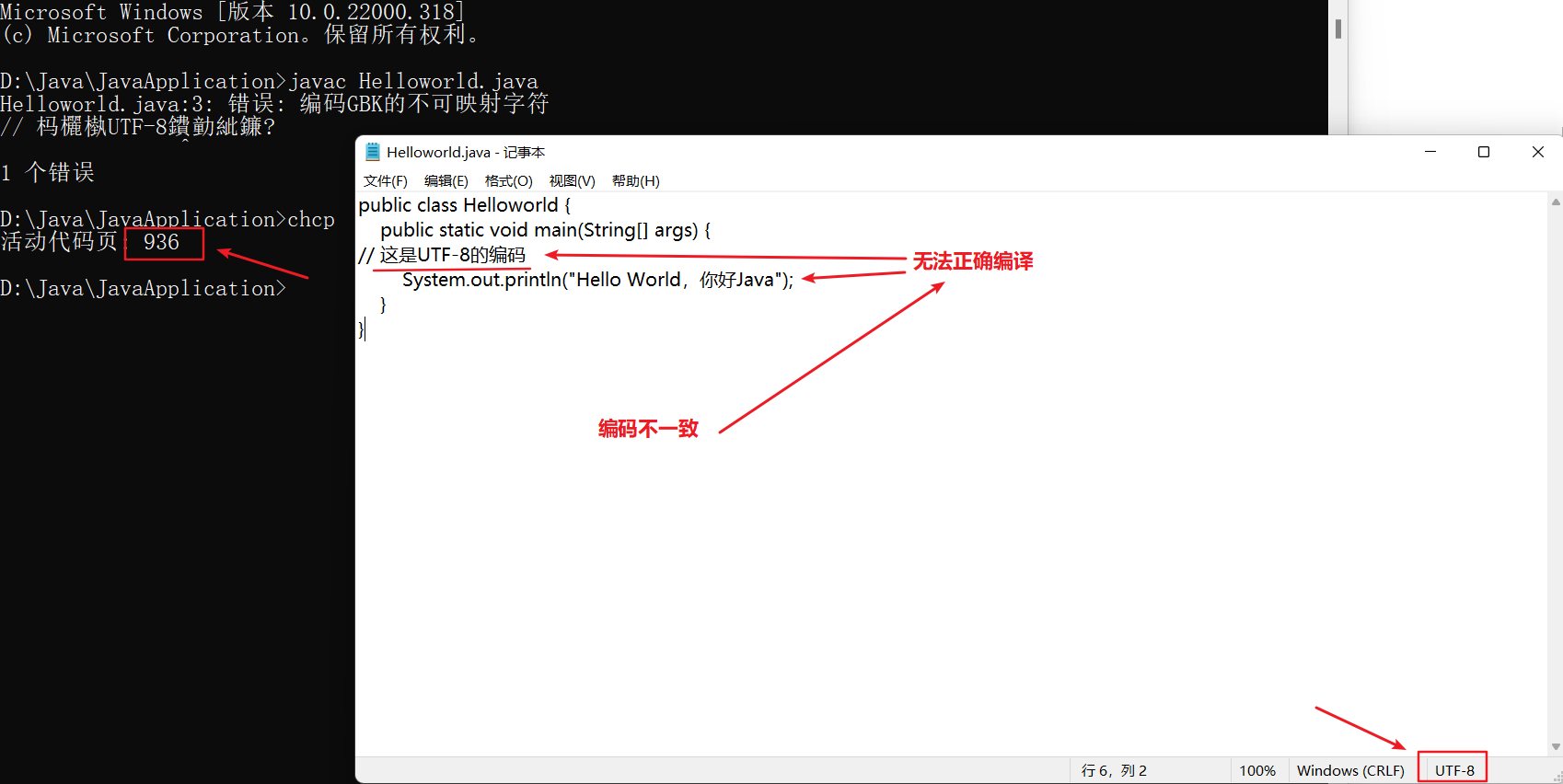Click the 'public static void main' line
This screenshot has height=784, width=1563.
[x=545, y=230]
